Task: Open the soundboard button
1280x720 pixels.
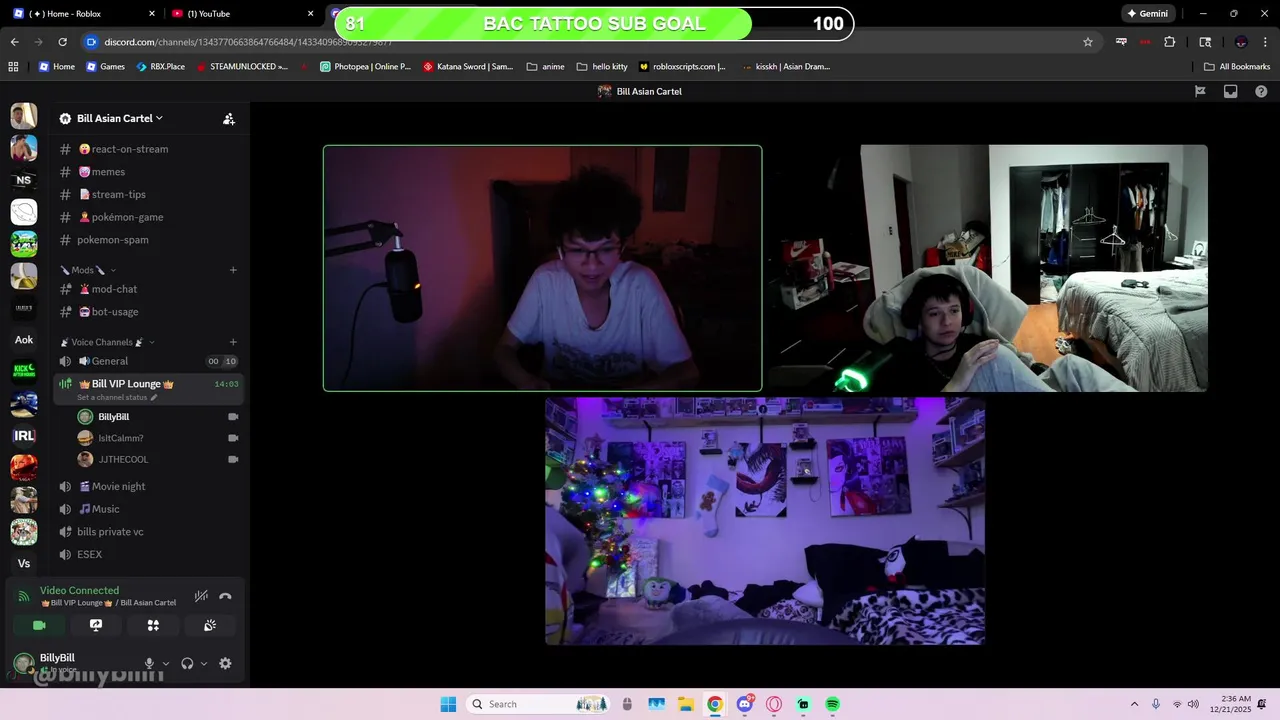Action: tap(210, 625)
